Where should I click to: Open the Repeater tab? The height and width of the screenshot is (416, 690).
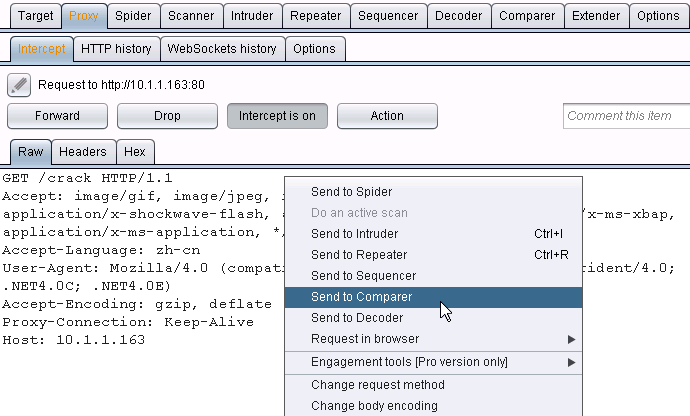(316, 16)
